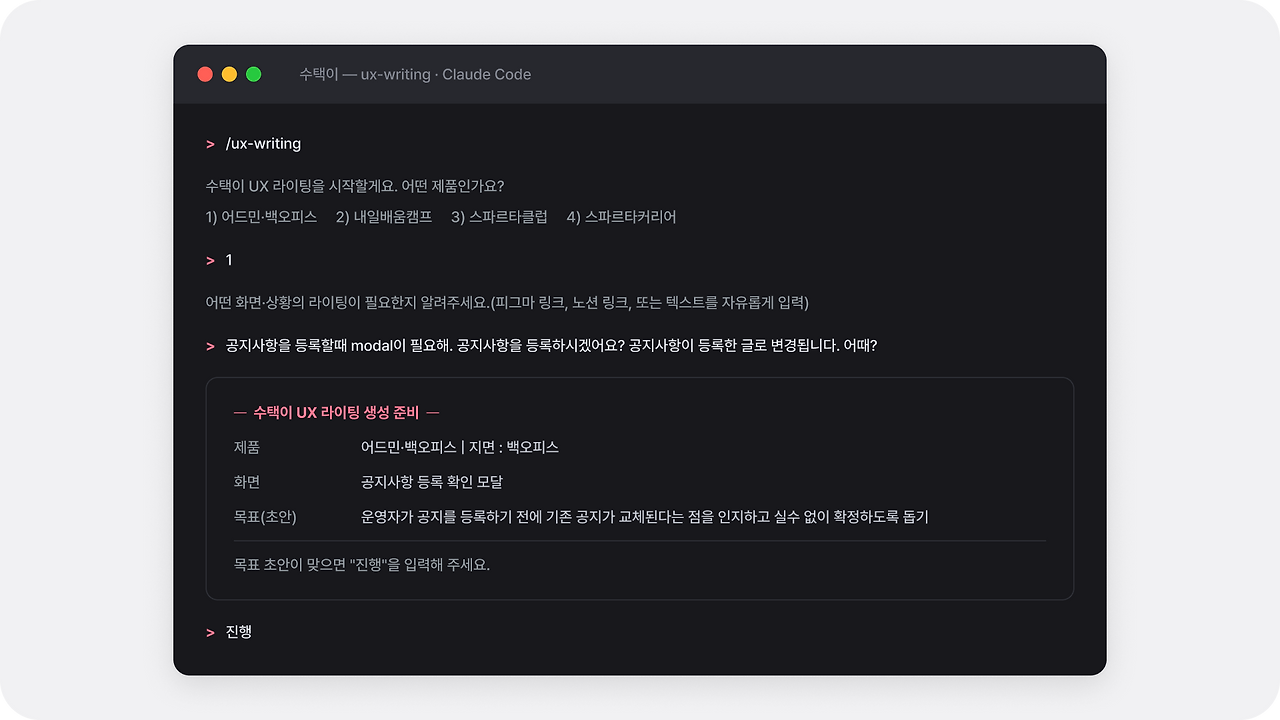Viewport: 1280px width, 720px height.
Task: Select option 2) 내일배움캠프
Action: tap(384, 216)
